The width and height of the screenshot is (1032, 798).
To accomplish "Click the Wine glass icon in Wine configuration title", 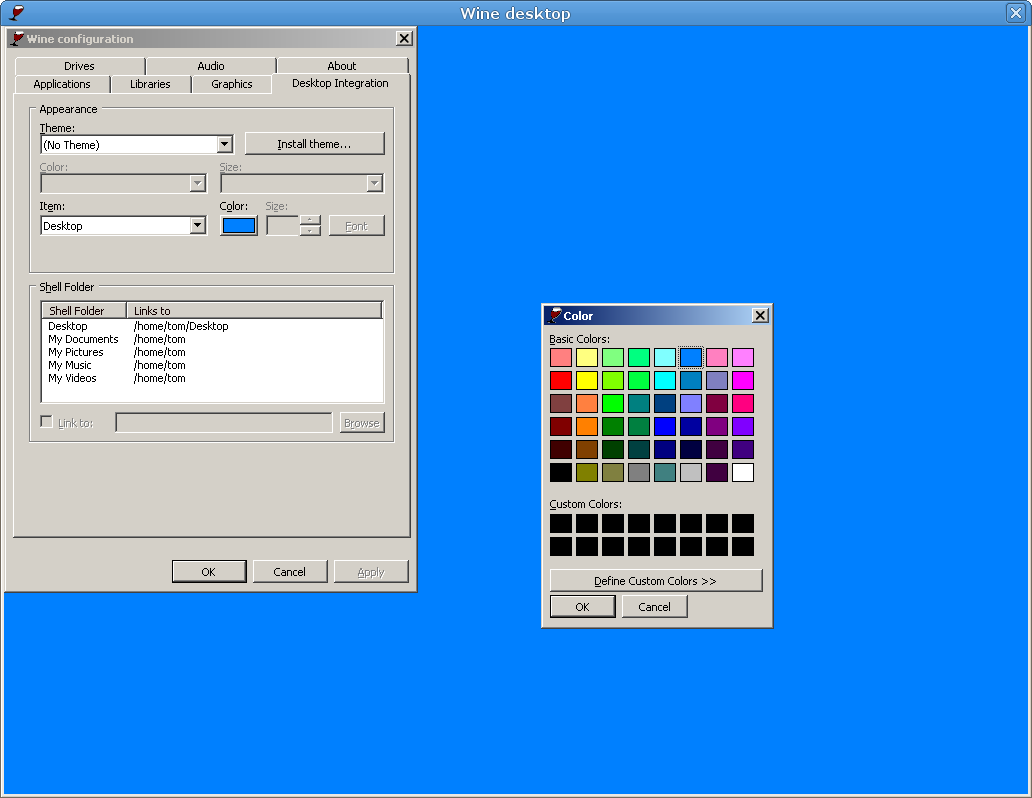I will pos(17,38).
